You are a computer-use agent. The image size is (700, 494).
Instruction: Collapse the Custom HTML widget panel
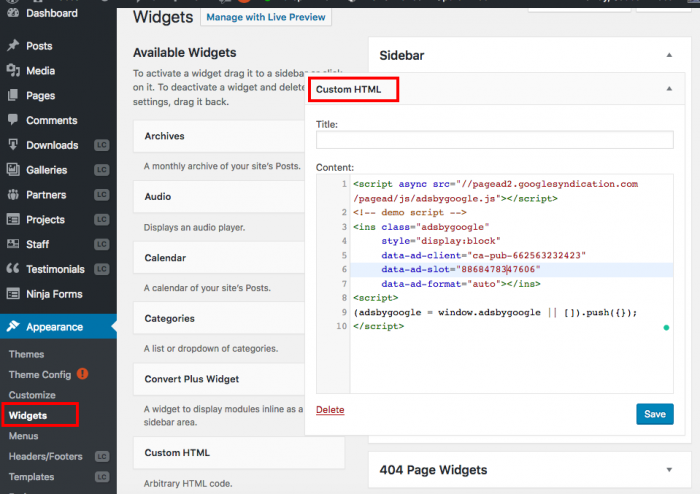click(667, 89)
